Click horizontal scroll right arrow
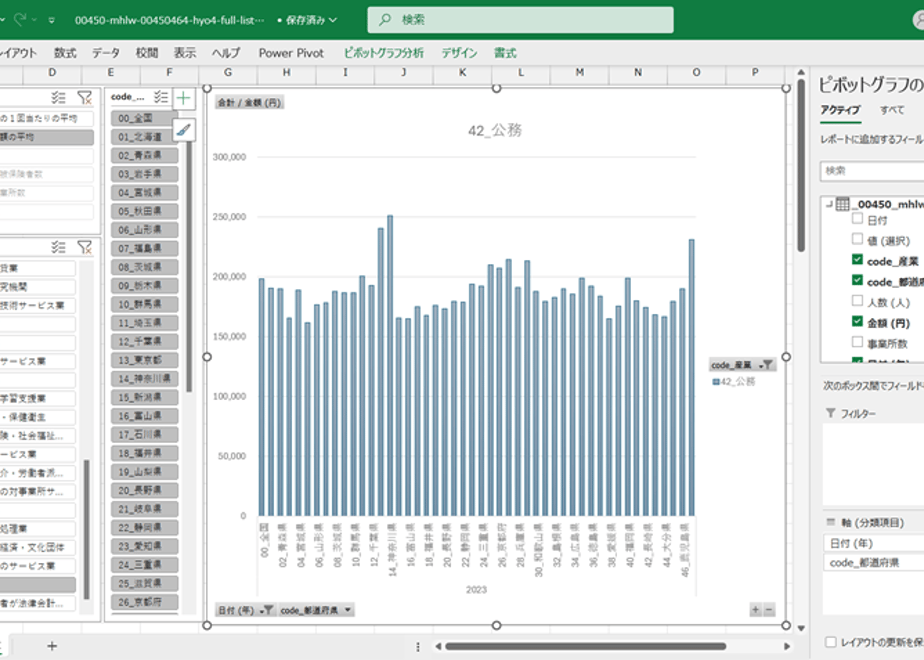Screen dimensions: 924x660 [x=787, y=646]
